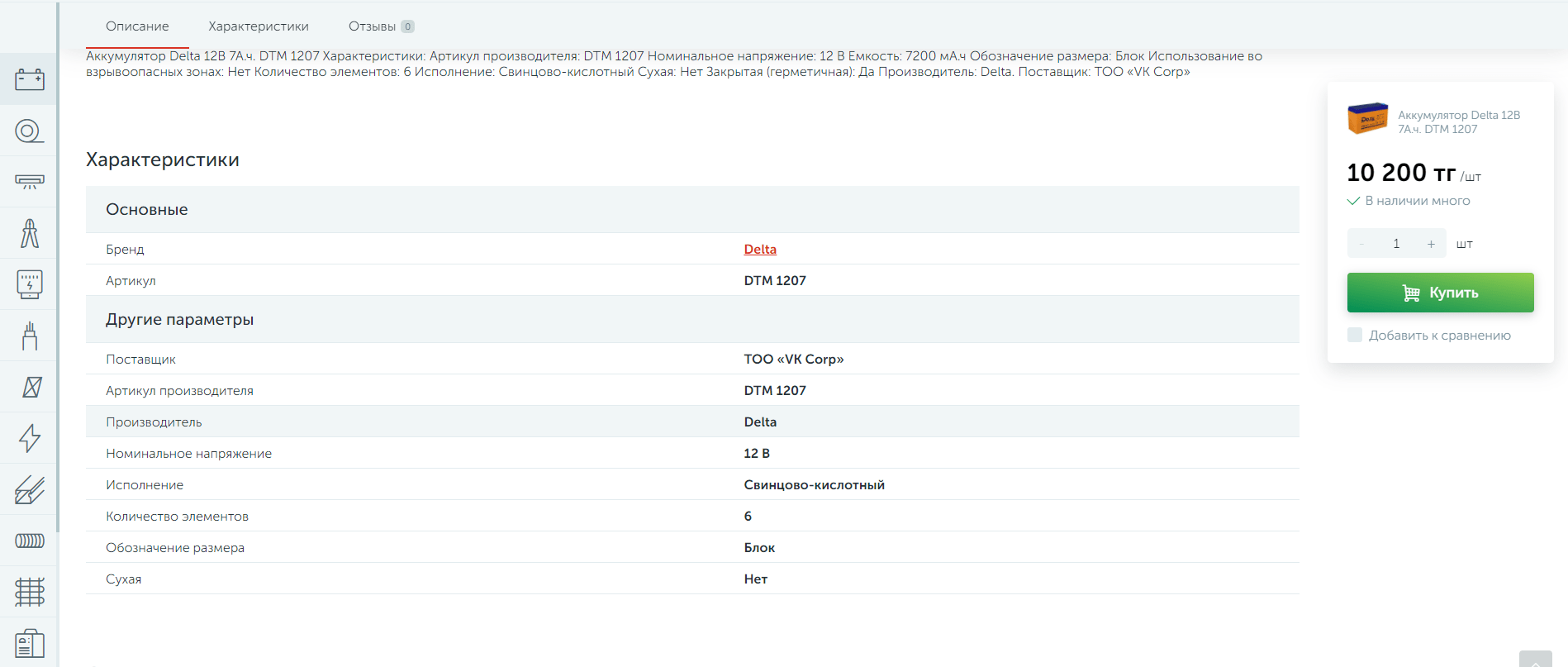Switch to the Характеристики tab
This screenshot has height=667, width=1568.
[x=259, y=26]
